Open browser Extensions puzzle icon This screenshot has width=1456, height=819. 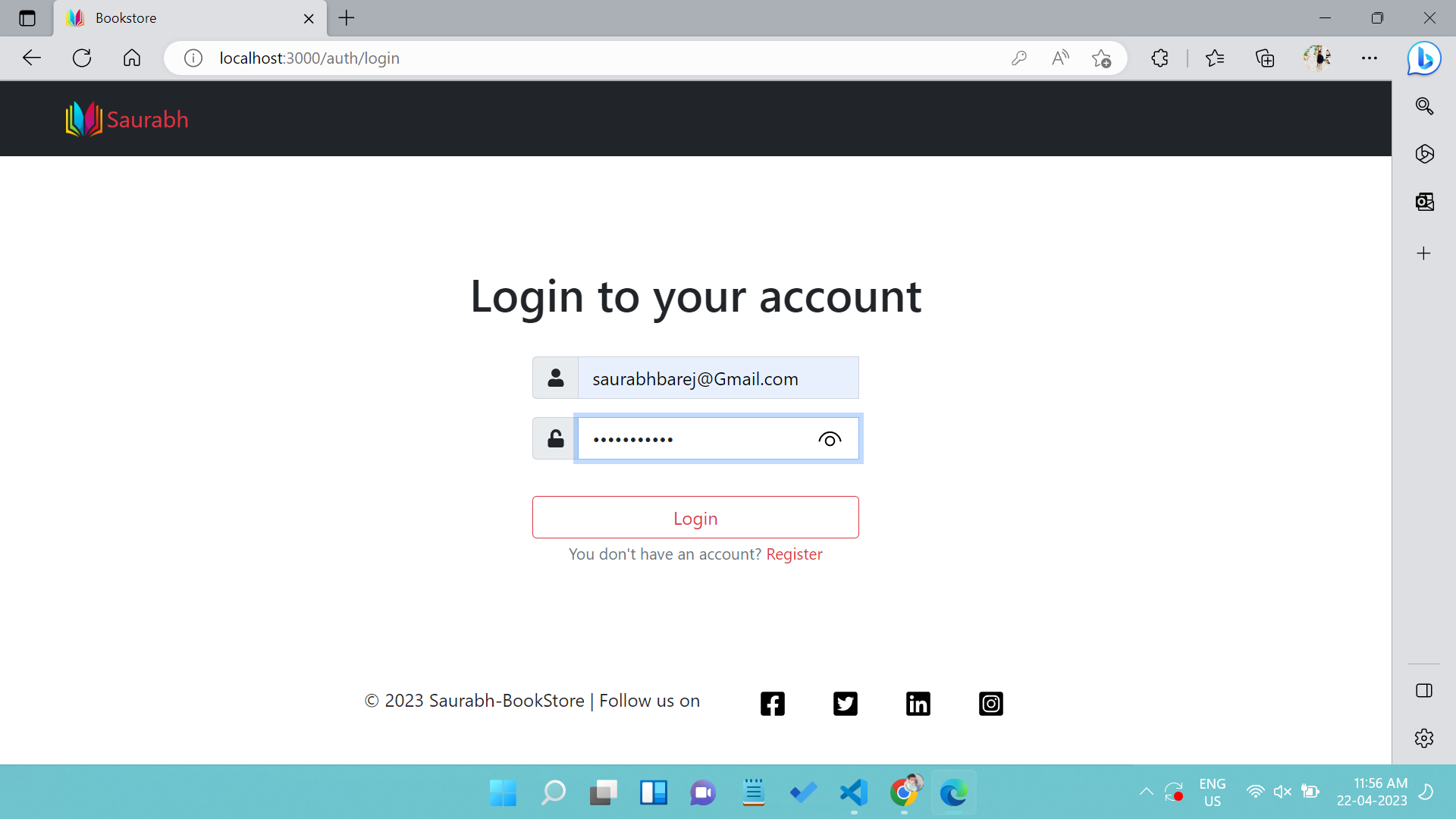pyautogui.click(x=1159, y=58)
